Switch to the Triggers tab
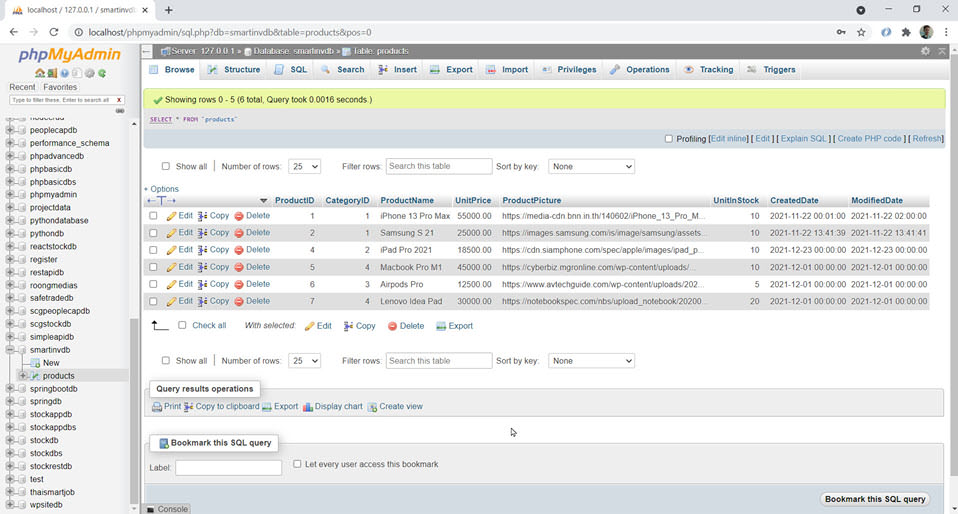 (771, 70)
